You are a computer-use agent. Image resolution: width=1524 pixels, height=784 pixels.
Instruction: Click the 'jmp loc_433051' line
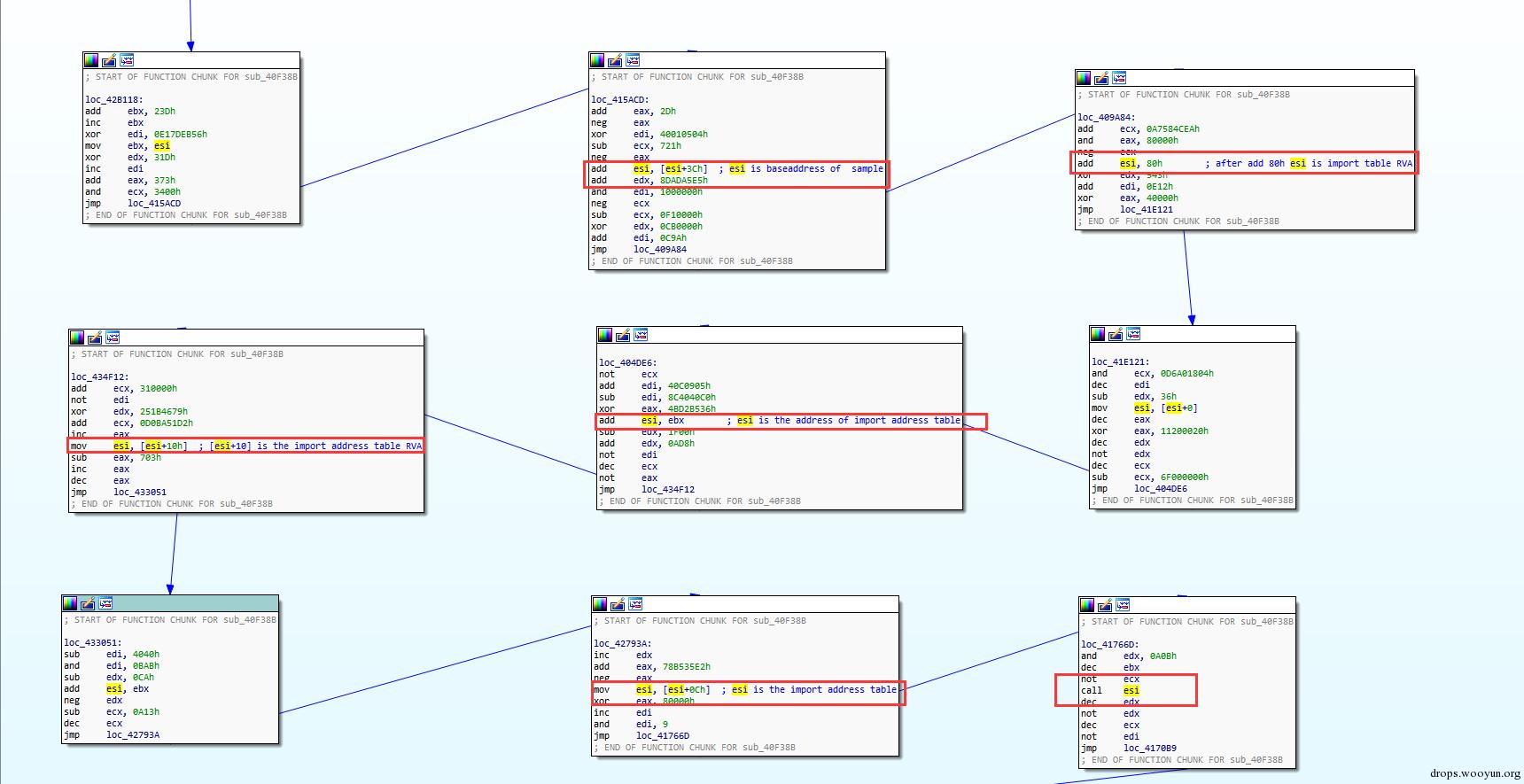tap(119, 492)
